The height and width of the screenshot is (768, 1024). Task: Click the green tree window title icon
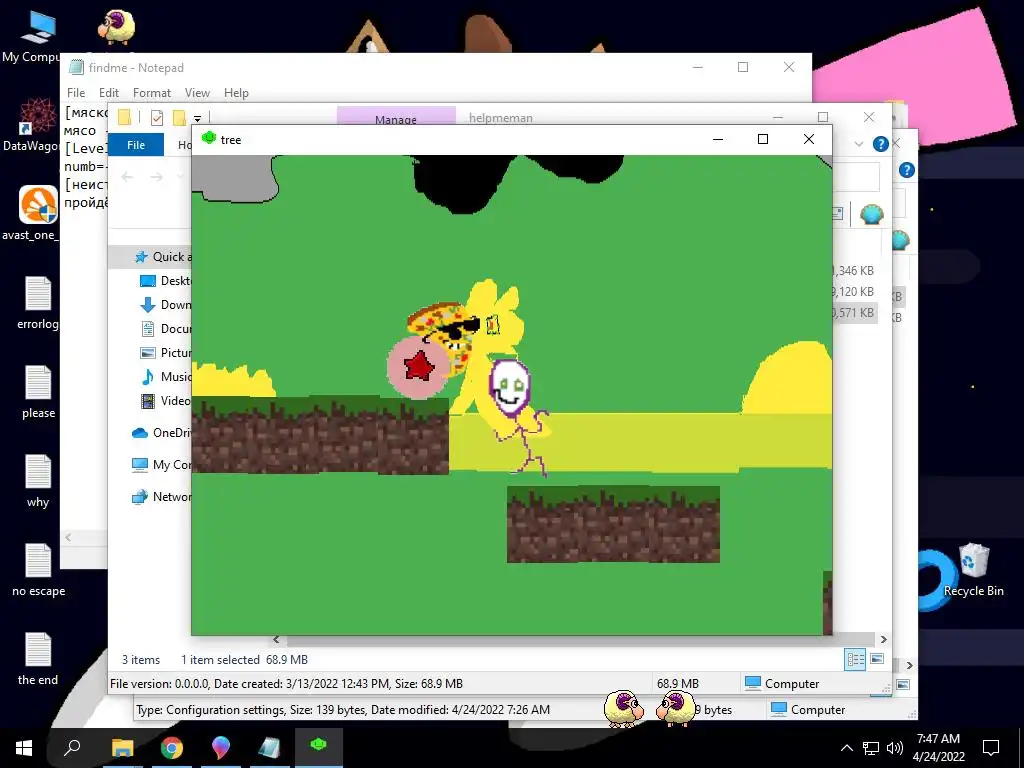tap(209, 138)
